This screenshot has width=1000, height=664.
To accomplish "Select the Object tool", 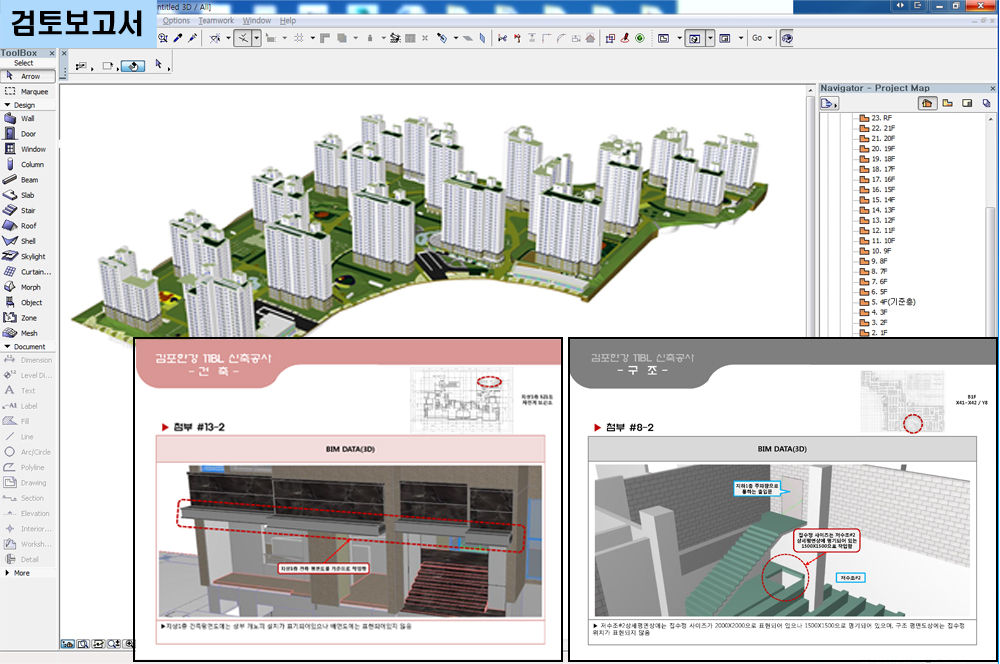I will (x=28, y=302).
